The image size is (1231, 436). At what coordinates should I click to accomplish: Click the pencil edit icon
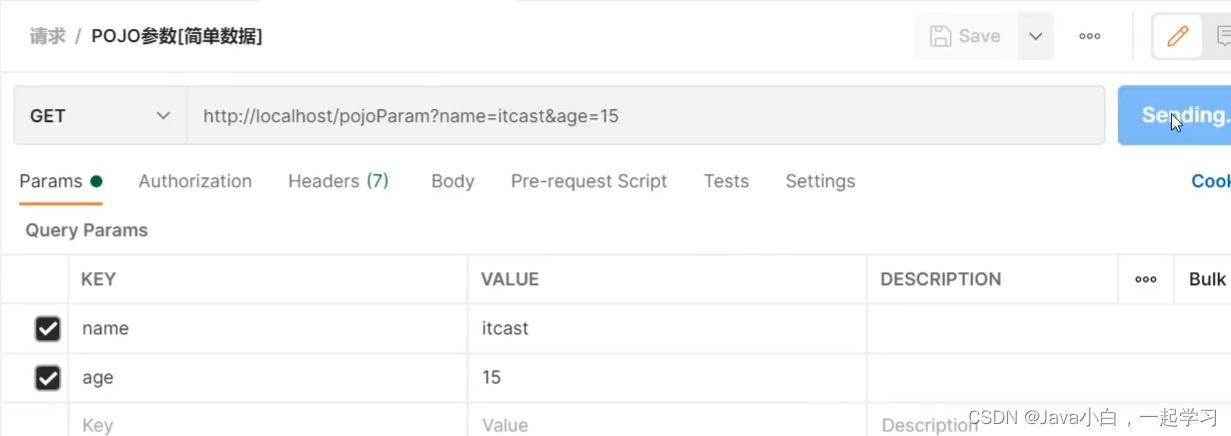coord(1177,37)
